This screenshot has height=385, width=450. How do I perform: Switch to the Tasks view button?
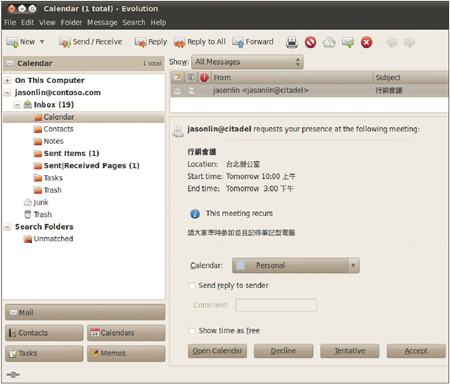(44, 353)
